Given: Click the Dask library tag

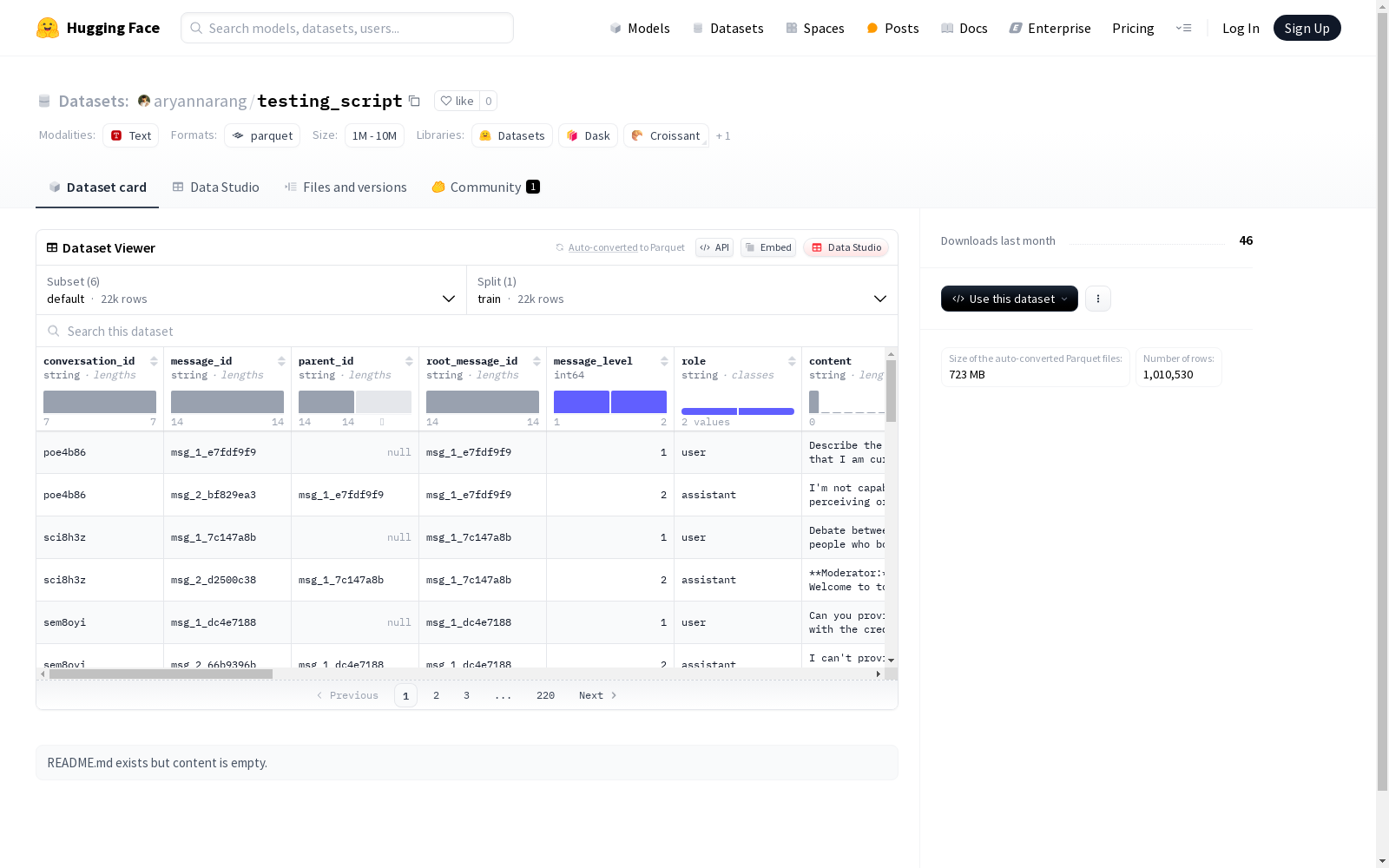Looking at the screenshot, I should click(588, 135).
